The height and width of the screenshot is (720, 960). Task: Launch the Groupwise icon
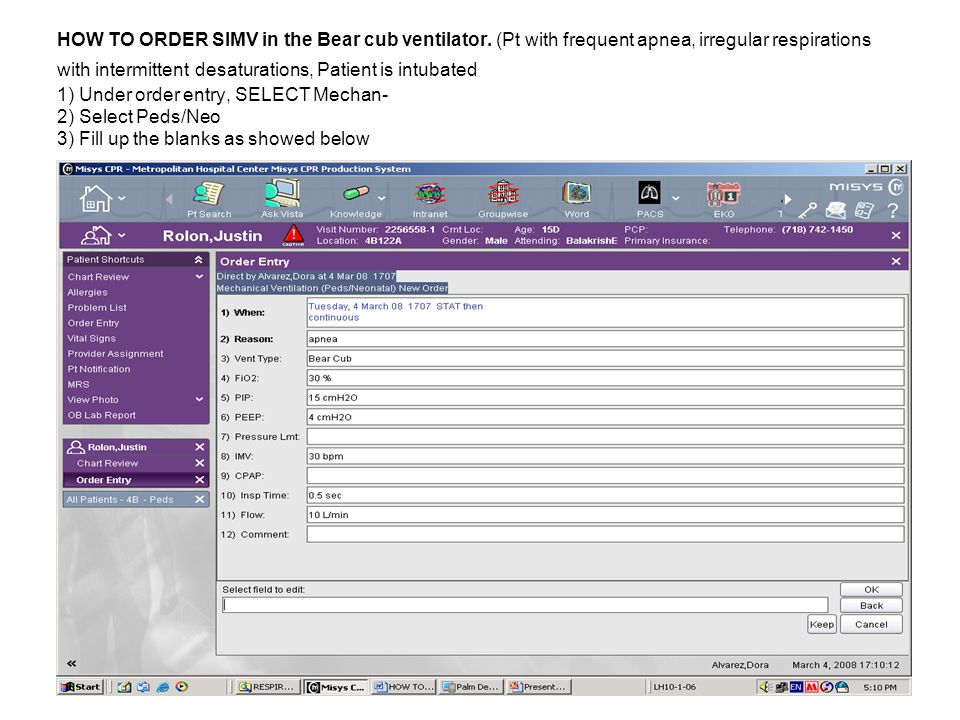click(x=503, y=193)
